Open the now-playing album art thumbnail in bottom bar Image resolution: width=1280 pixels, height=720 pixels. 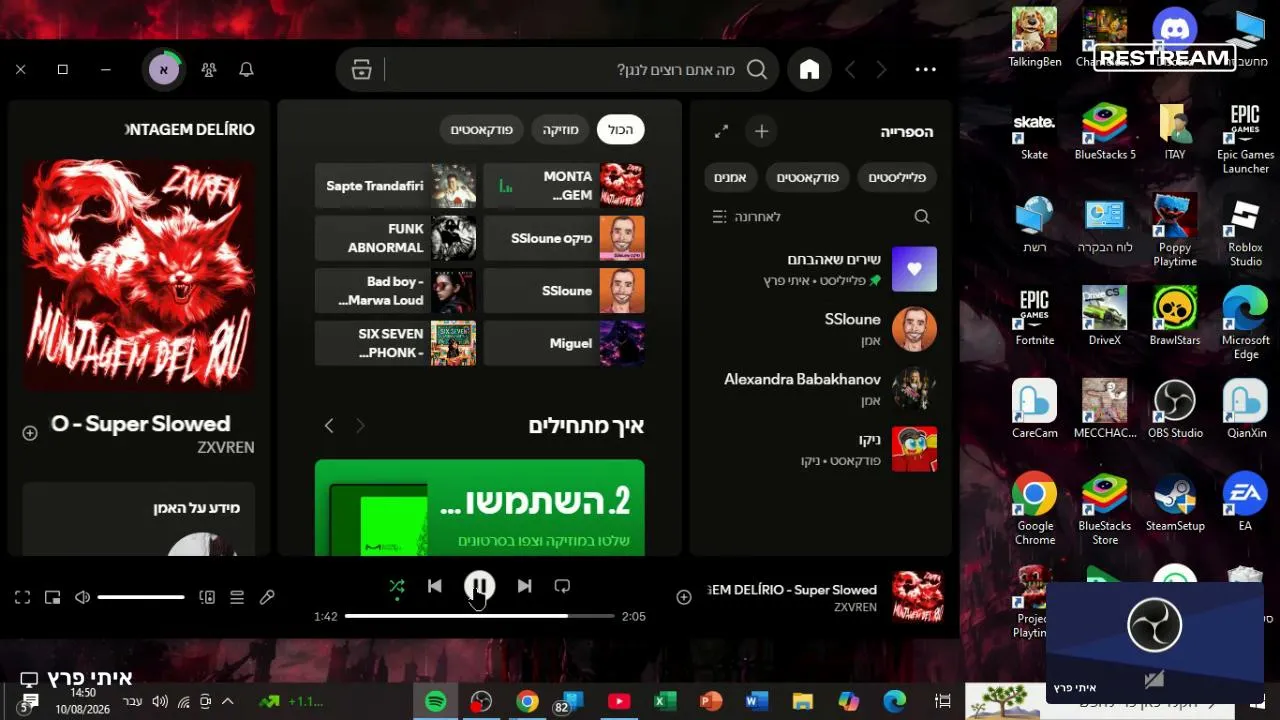click(917, 597)
